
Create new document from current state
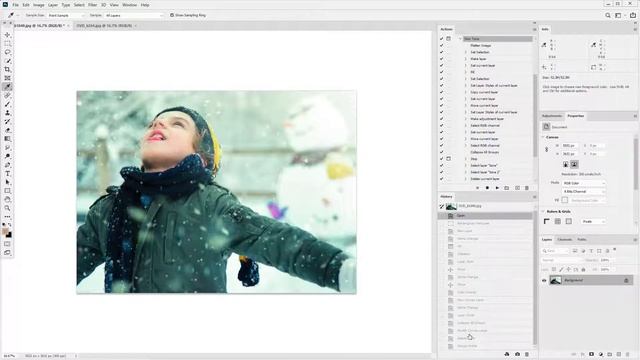coord(507,354)
